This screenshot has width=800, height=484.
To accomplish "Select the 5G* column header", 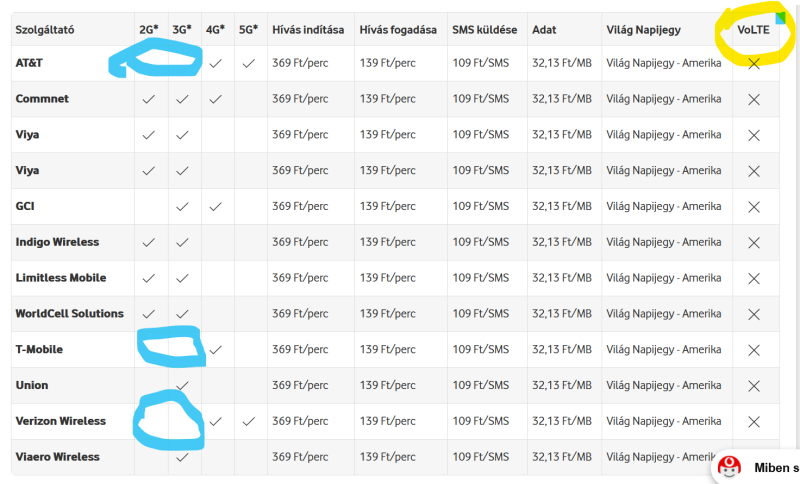I will 248,30.
